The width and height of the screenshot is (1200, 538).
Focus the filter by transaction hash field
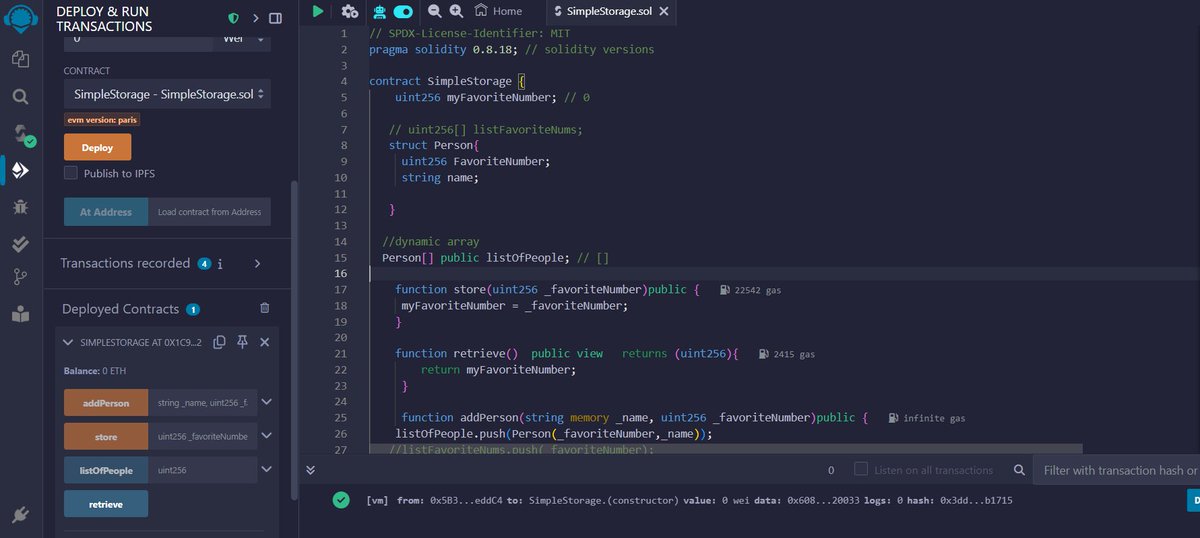[1117, 470]
